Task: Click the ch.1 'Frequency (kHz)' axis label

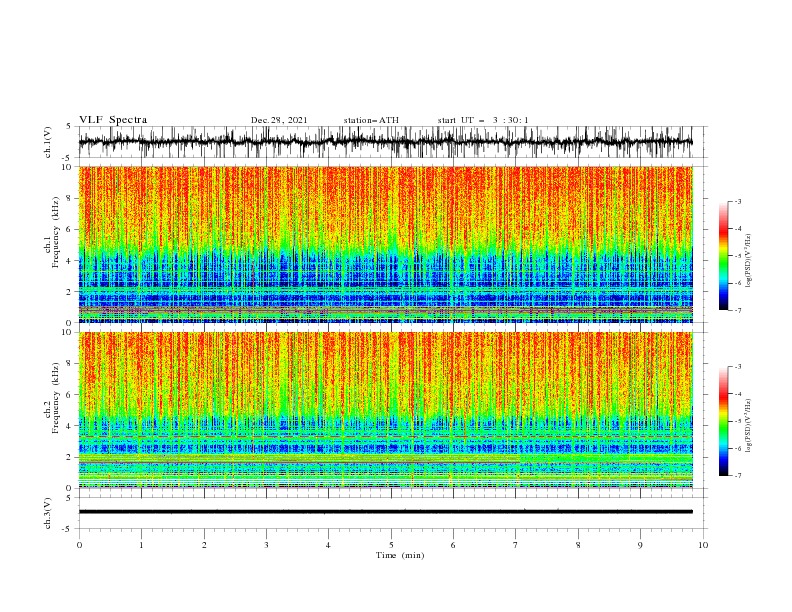Action: point(55,233)
